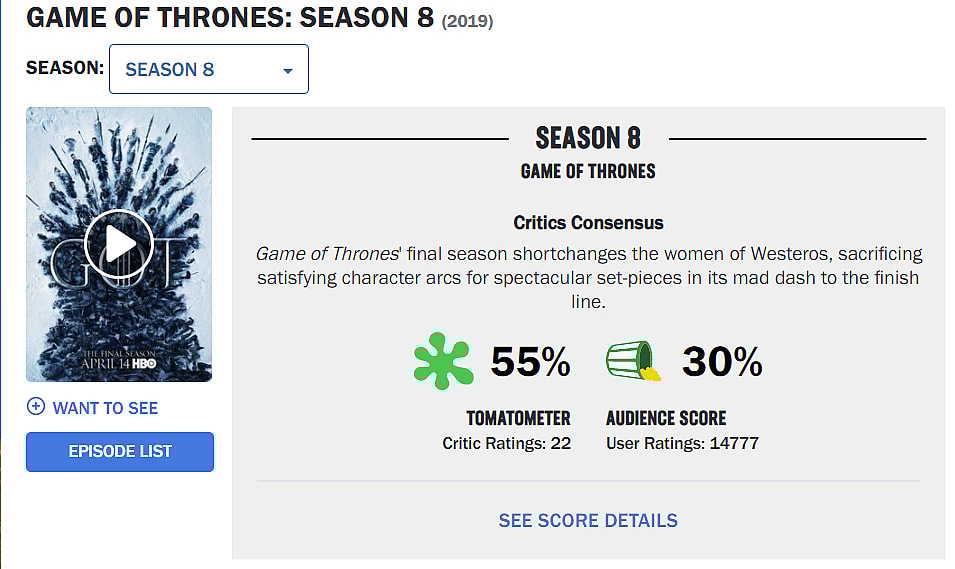Click the page title Game of Thrones: Season 8
The width and height of the screenshot is (955, 569).
pos(228,19)
